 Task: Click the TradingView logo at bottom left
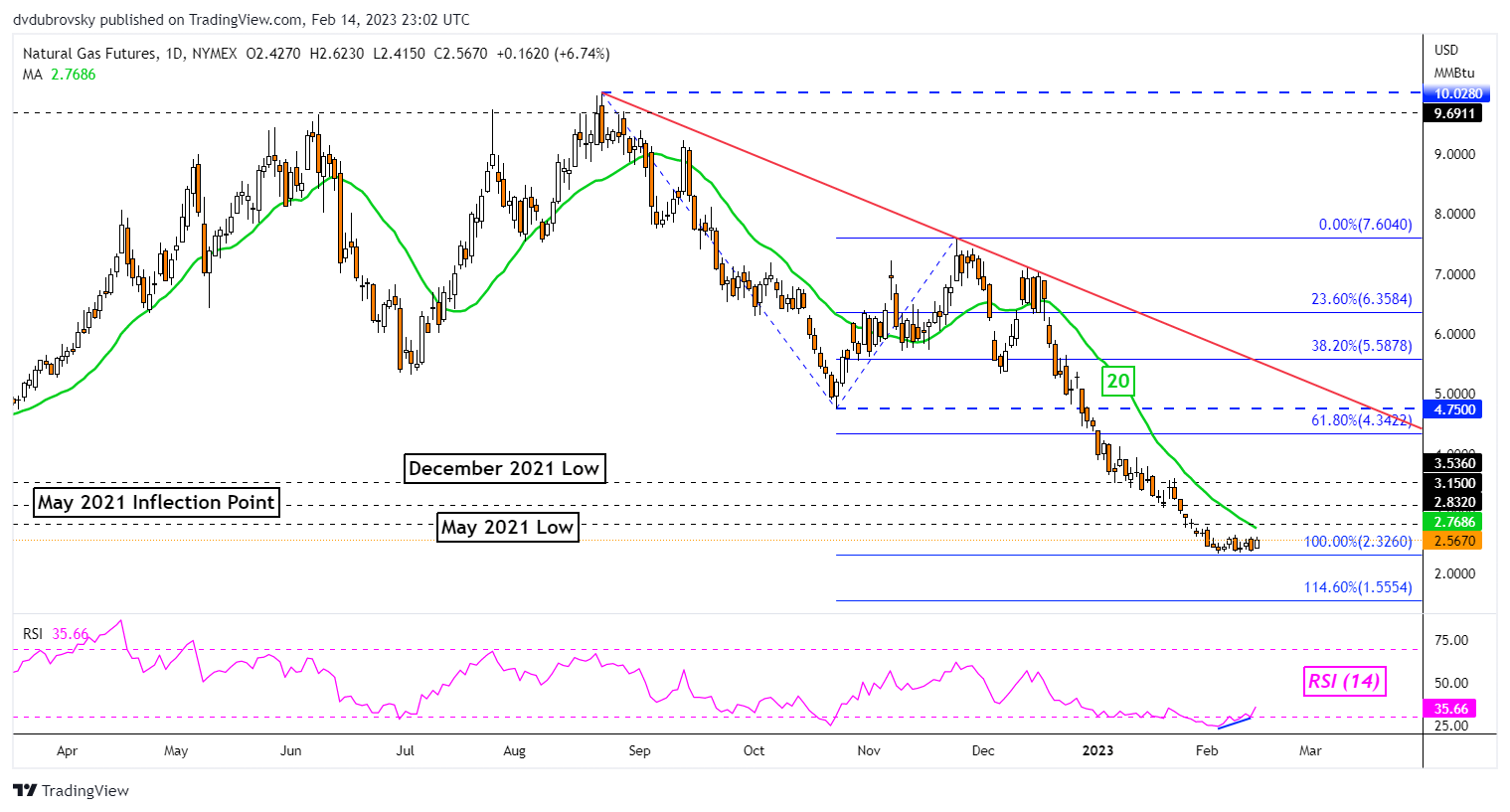click(x=72, y=791)
